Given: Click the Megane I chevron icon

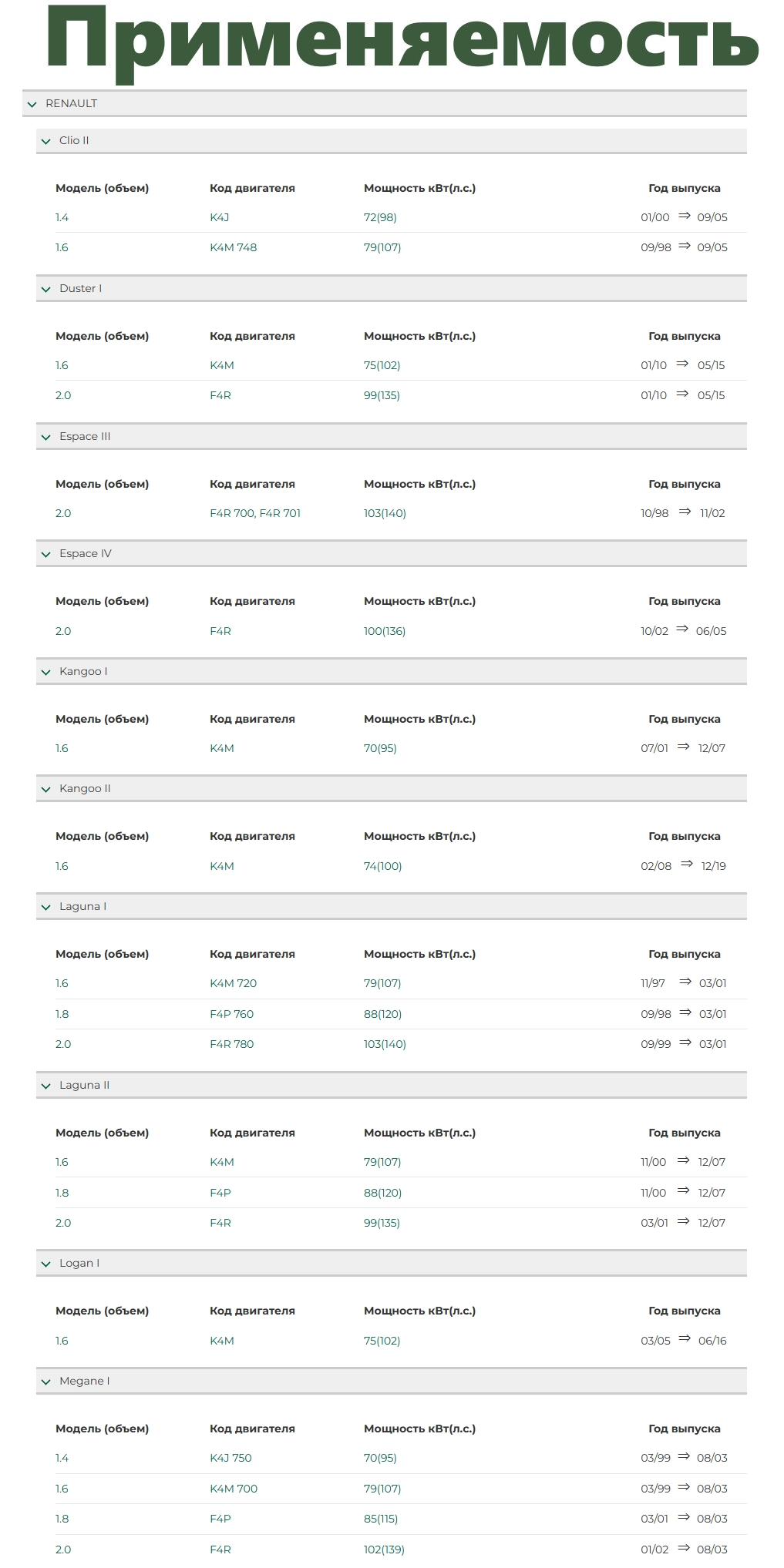Looking at the screenshot, I should click(45, 1382).
